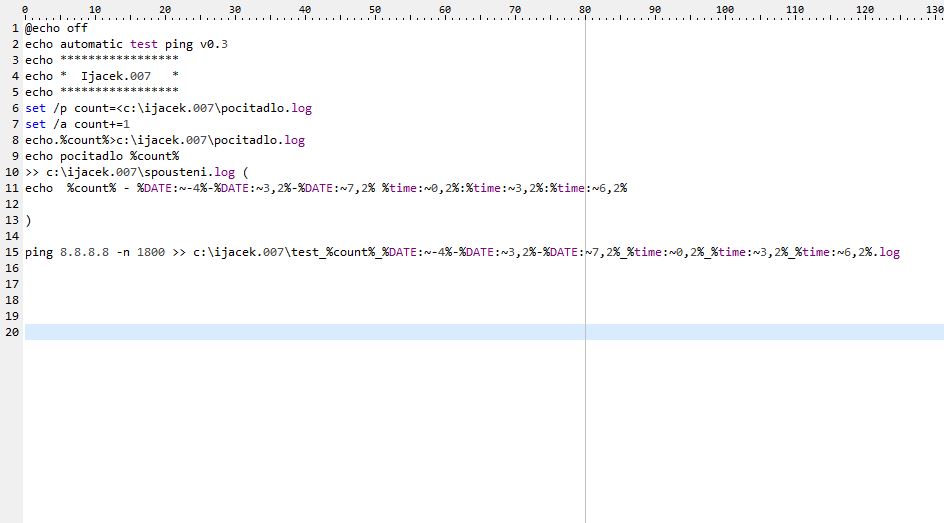Click ruler mark 80 at the top
The image size is (944, 523).
[x=584, y=9]
